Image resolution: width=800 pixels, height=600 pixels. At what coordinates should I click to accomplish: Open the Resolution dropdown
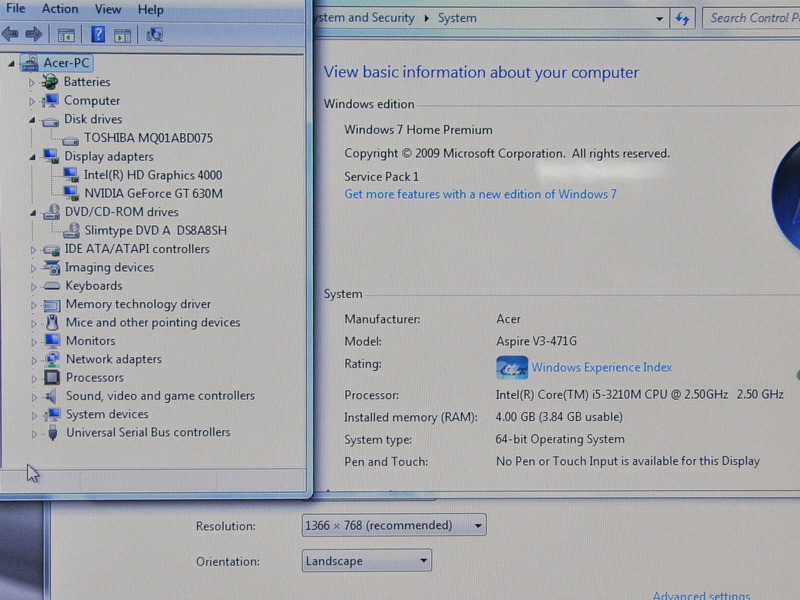[x=394, y=525]
